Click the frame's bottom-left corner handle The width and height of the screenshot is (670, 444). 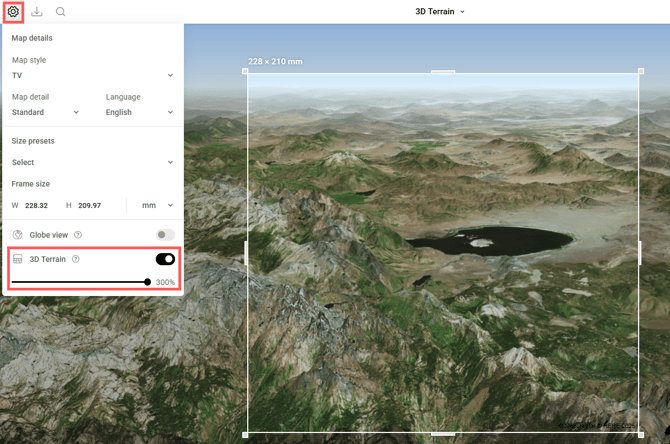[x=245, y=435]
